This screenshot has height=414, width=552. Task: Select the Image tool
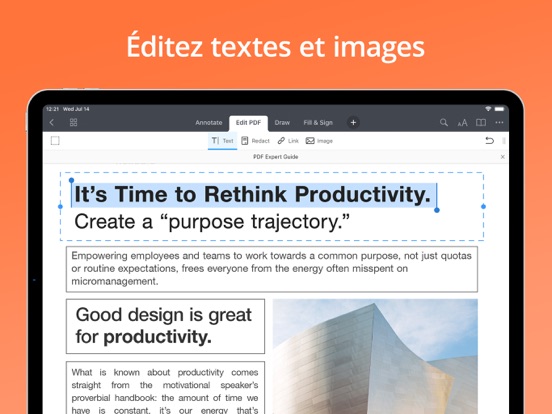[x=319, y=141]
